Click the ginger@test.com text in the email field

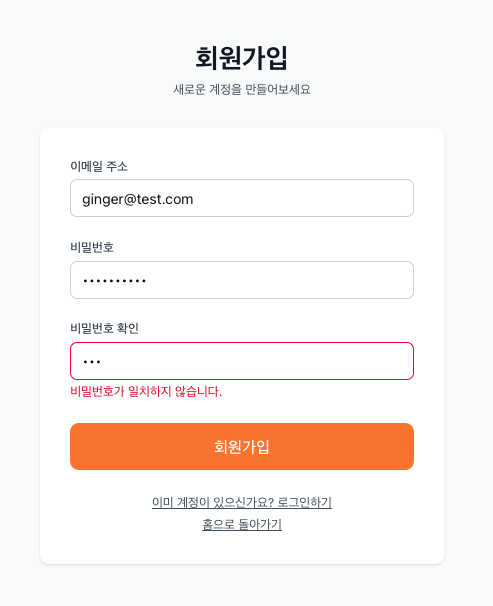tap(138, 199)
